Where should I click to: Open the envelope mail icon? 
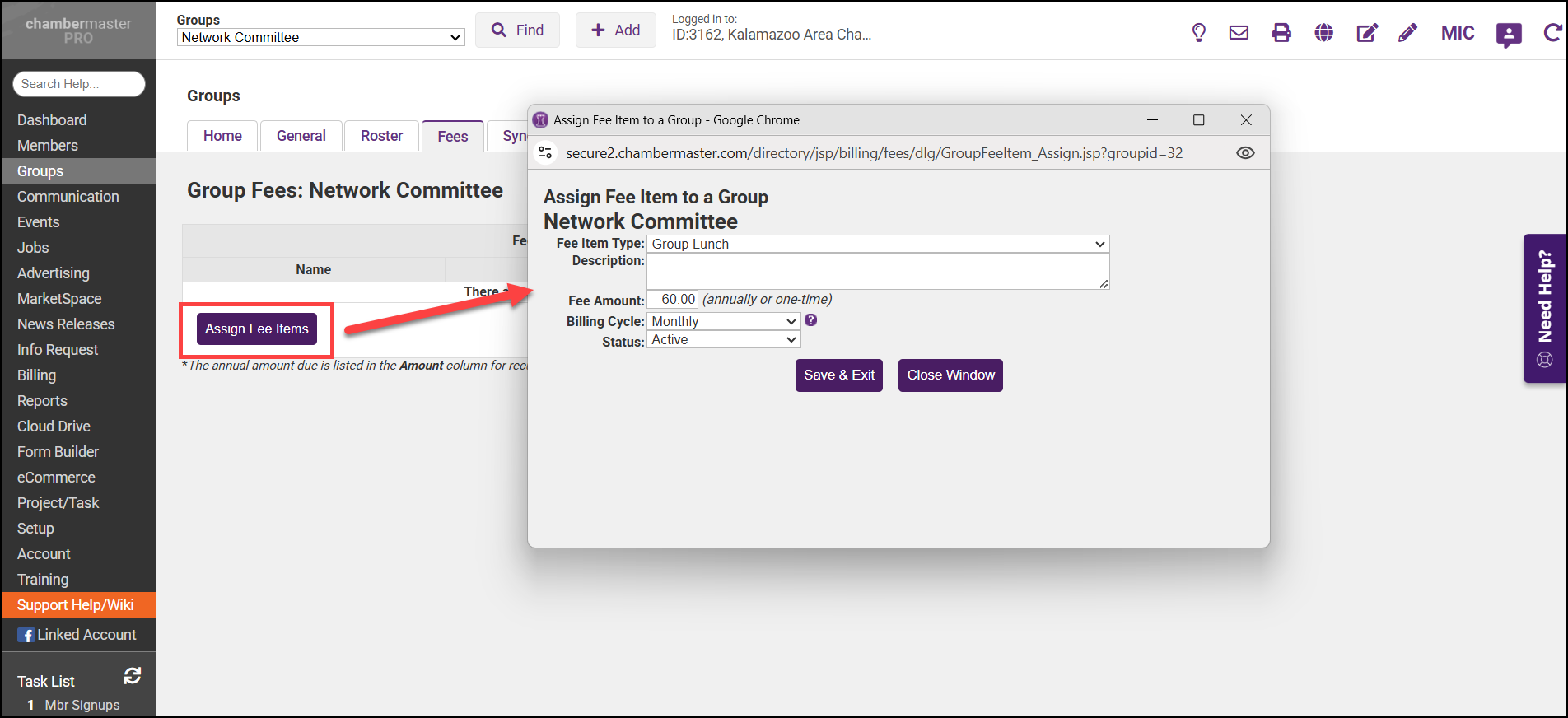tap(1239, 33)
